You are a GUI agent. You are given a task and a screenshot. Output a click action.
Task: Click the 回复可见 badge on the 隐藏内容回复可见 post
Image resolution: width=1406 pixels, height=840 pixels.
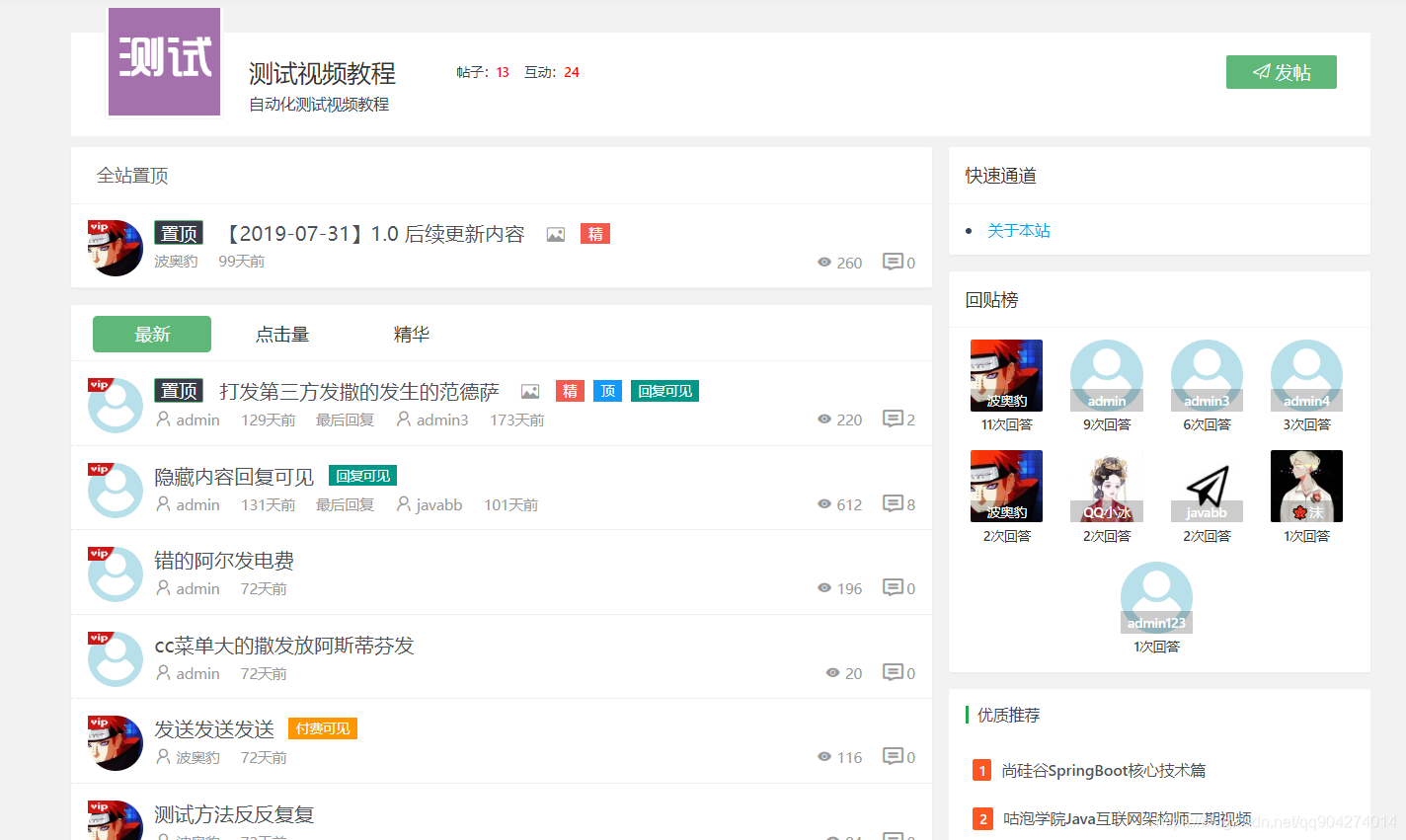pyautogui.click(x=362, y=476)
